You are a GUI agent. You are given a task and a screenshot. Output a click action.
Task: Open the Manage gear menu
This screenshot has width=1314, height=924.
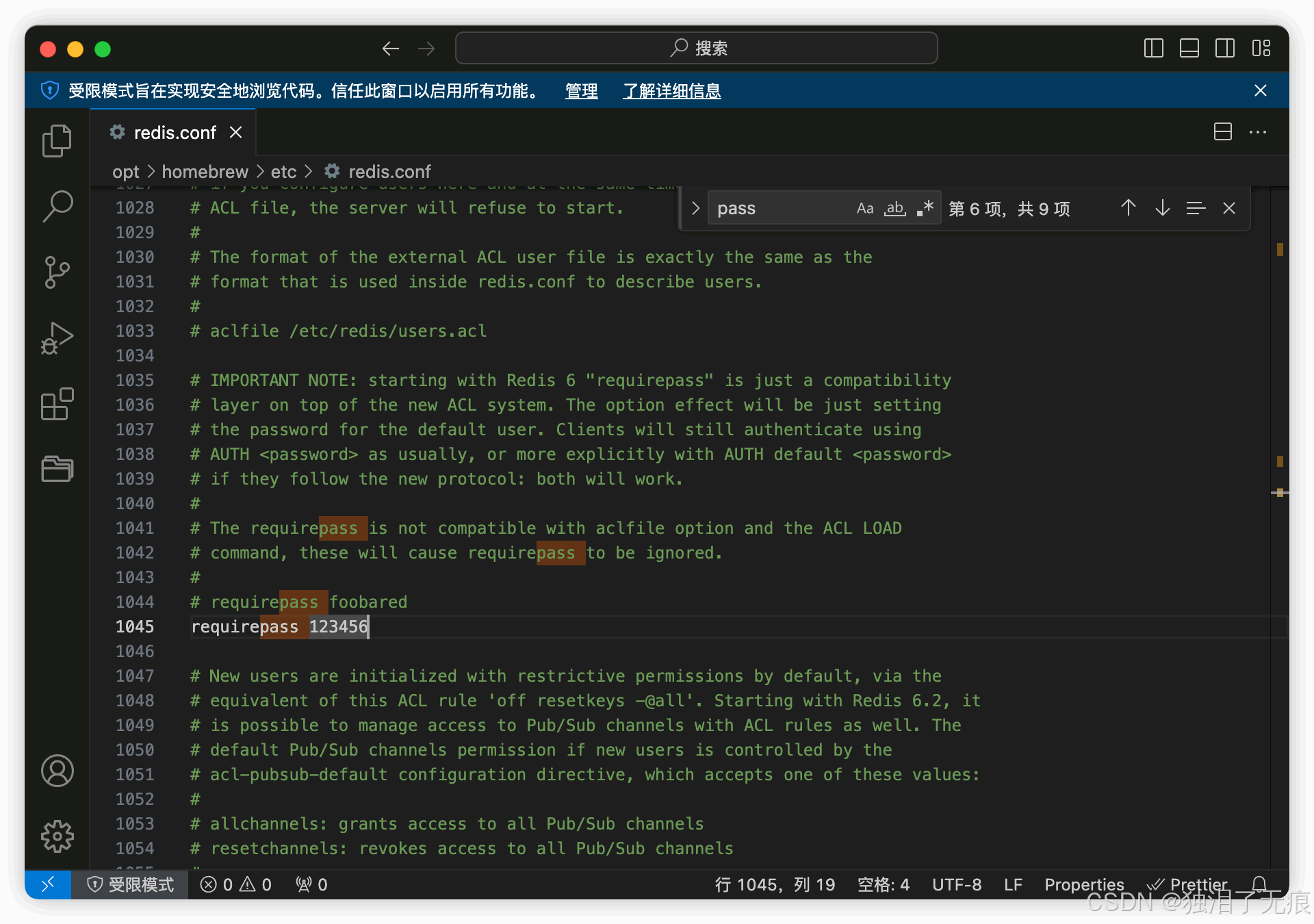pyautogui.click(x=57, y=836)
